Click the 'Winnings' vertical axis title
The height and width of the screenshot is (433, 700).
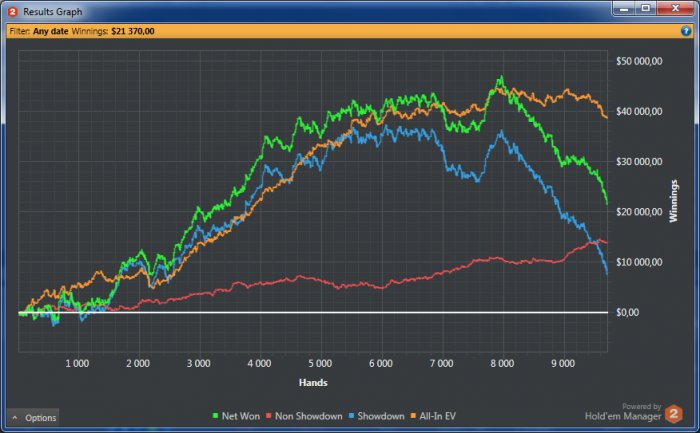coord(674,201)
